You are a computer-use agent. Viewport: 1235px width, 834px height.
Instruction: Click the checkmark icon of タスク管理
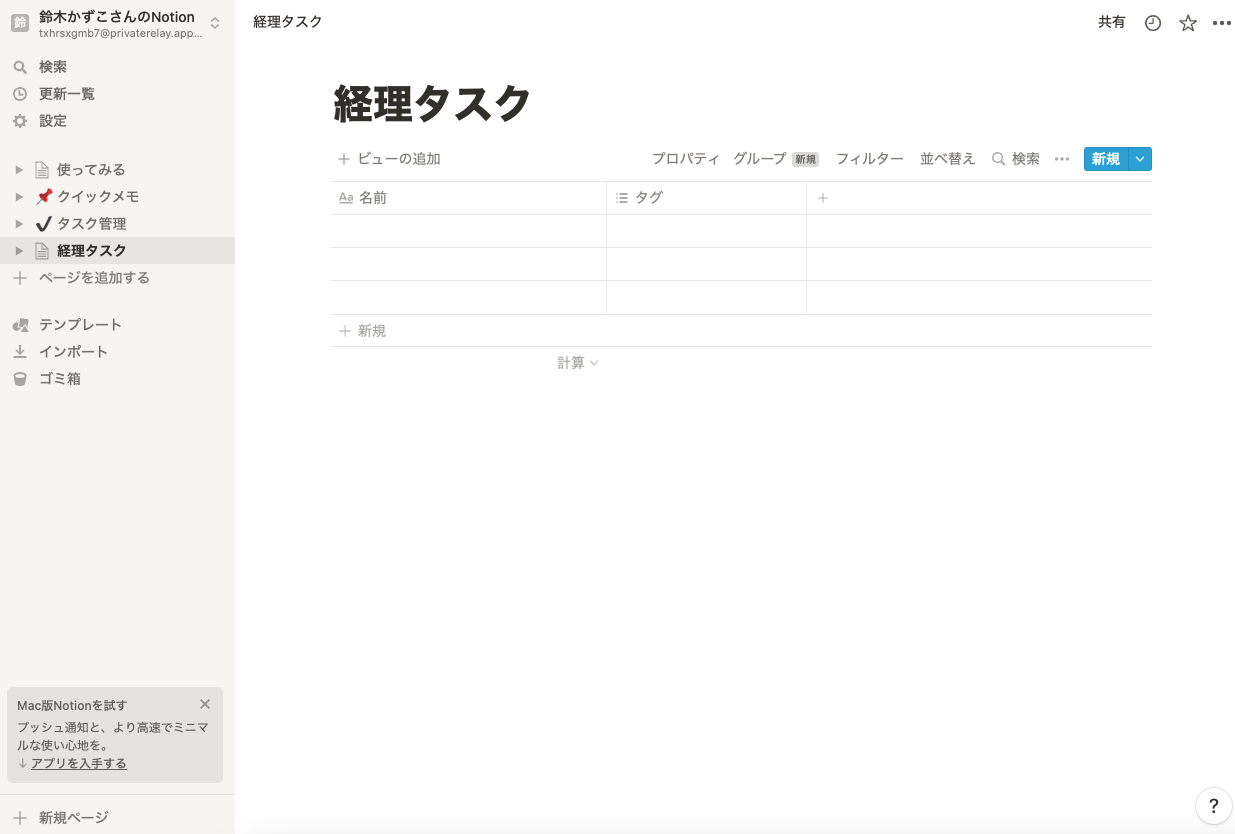(x=43, y=224)
